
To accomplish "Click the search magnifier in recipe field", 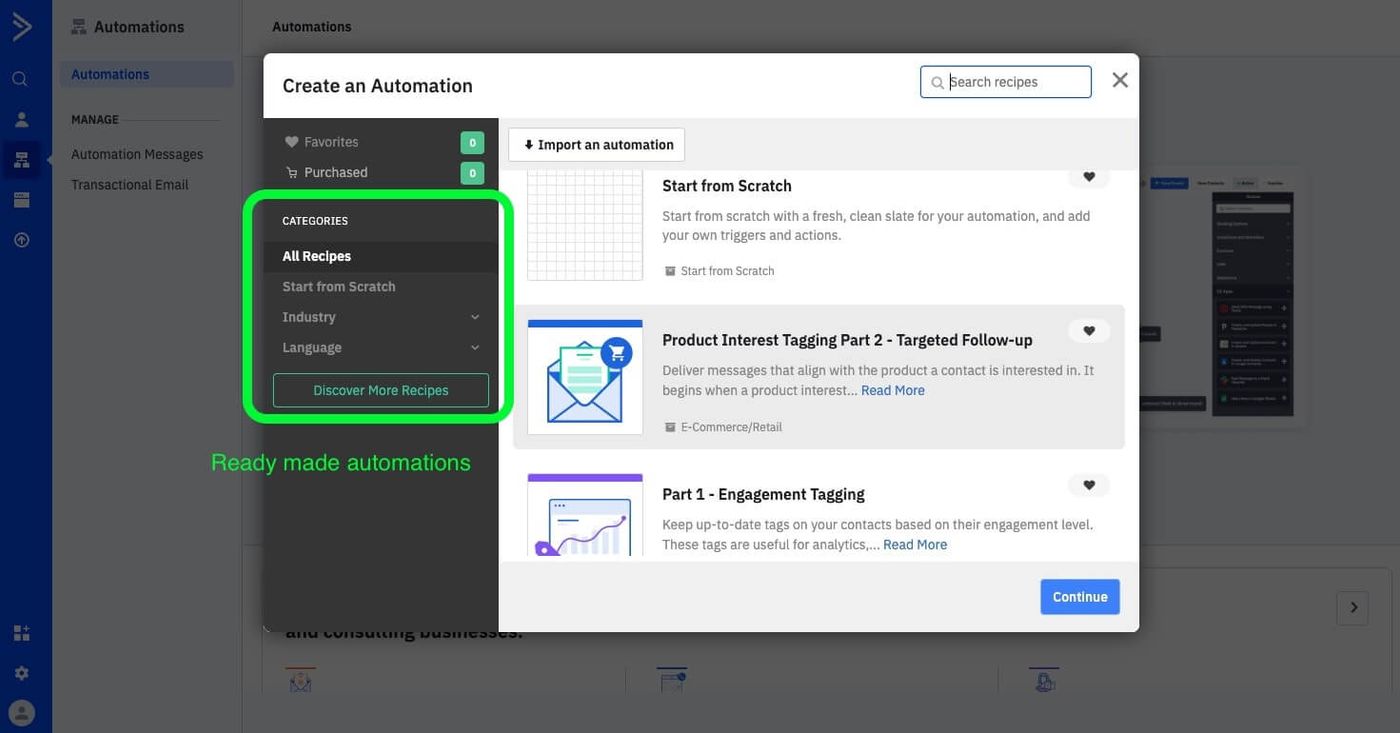I will pyautogui.click(x=937, y=83).
